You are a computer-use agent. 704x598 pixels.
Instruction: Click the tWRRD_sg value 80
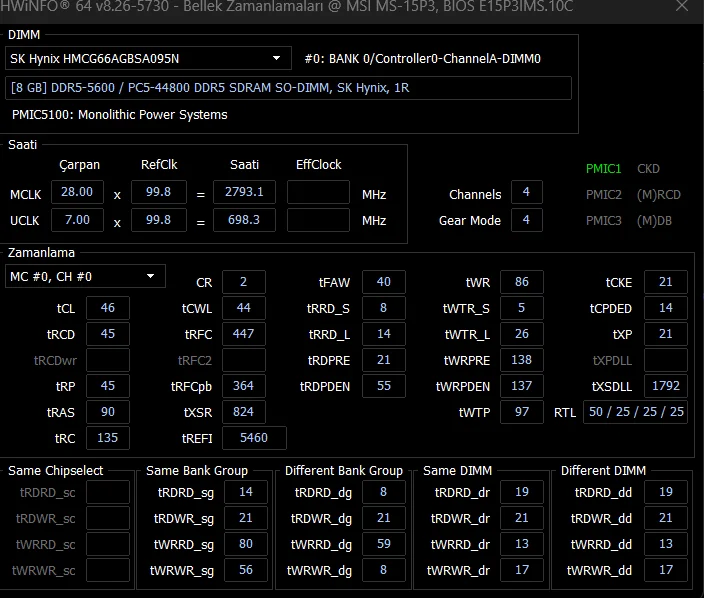point(245,545)
